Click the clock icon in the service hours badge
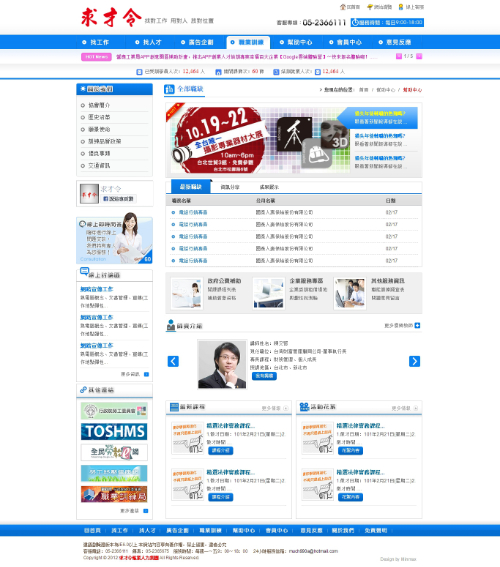The image size is (500, 567). click(x=355, y=22)
